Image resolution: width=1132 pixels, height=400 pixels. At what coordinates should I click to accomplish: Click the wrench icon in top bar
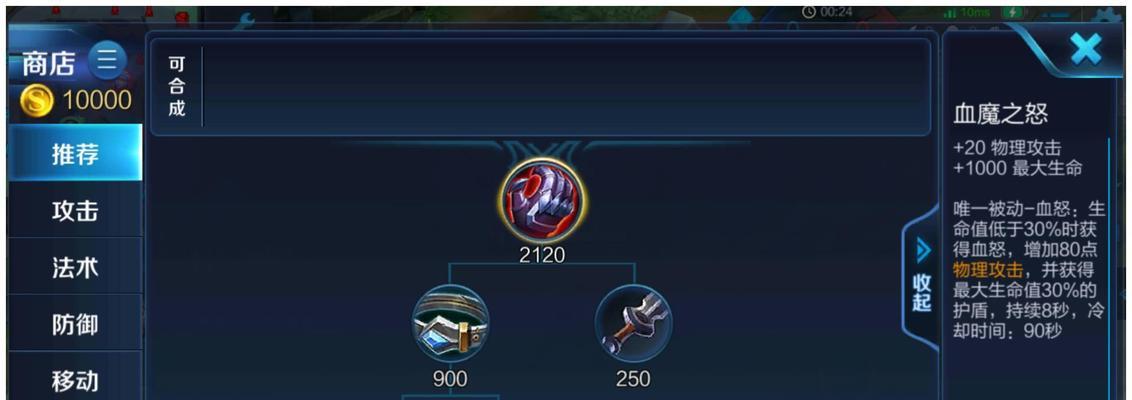pyautogui.click(x=247, y=22)
